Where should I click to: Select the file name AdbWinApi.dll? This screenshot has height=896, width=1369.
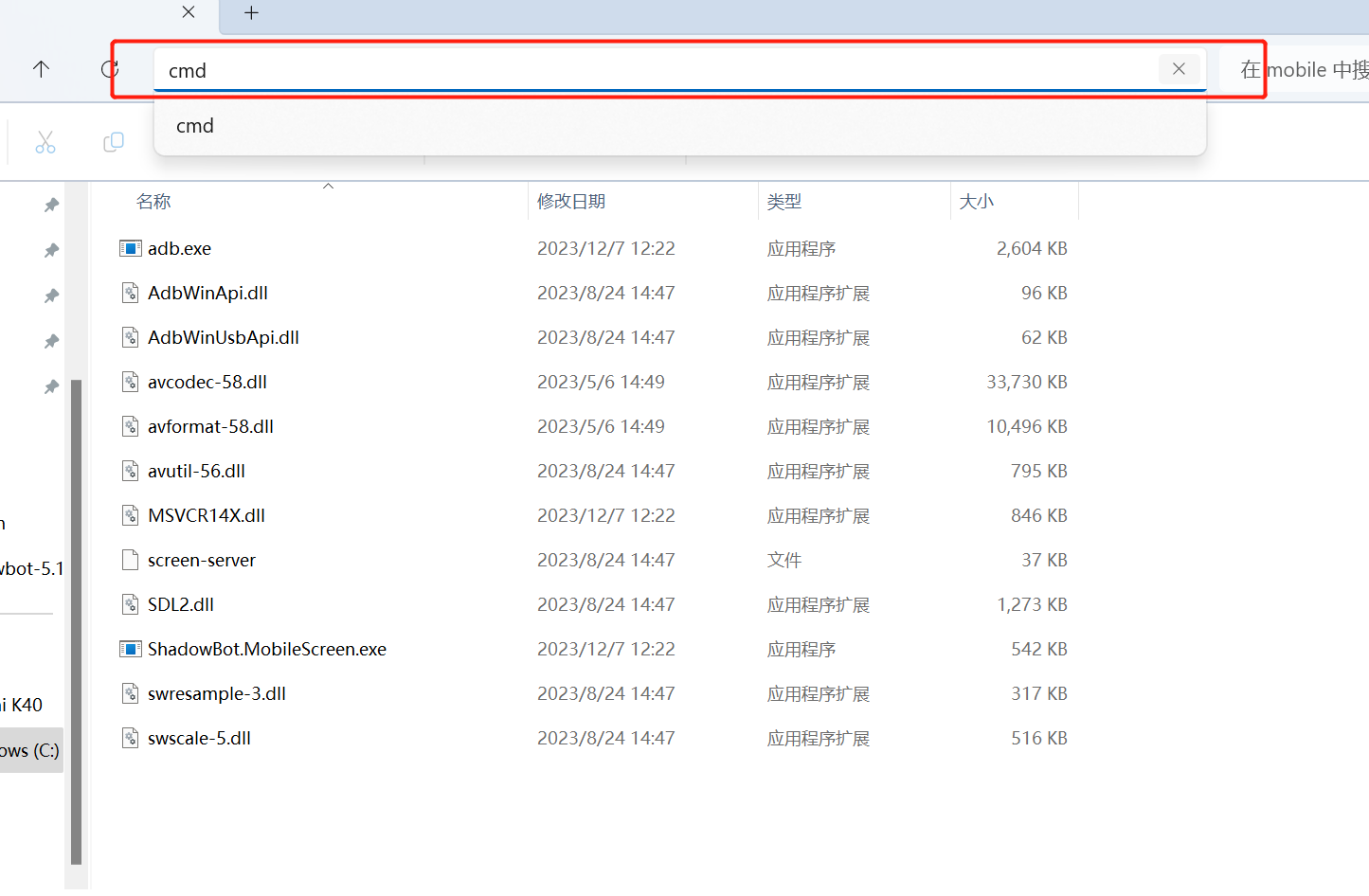click(207, 294)
